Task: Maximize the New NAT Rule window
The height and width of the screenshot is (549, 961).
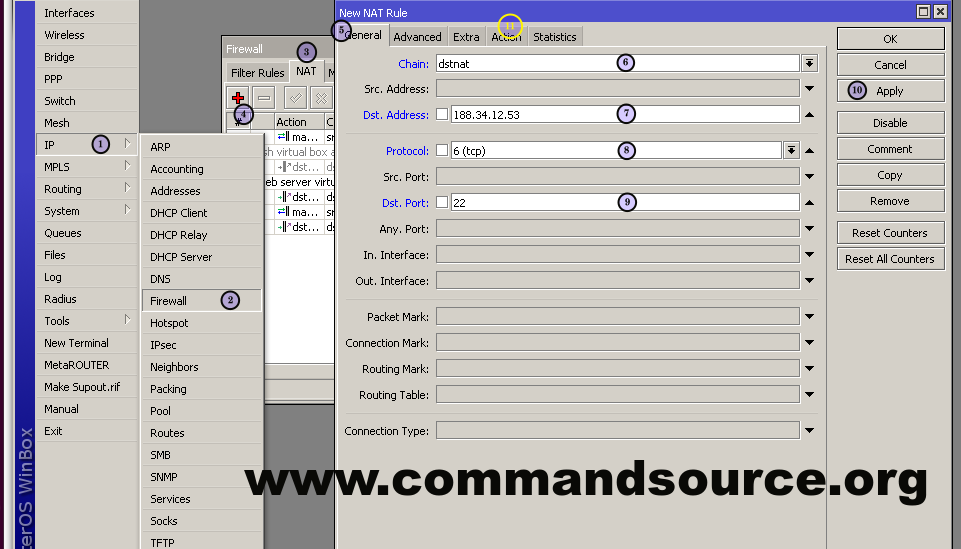Action: click(x=923, y=11)
